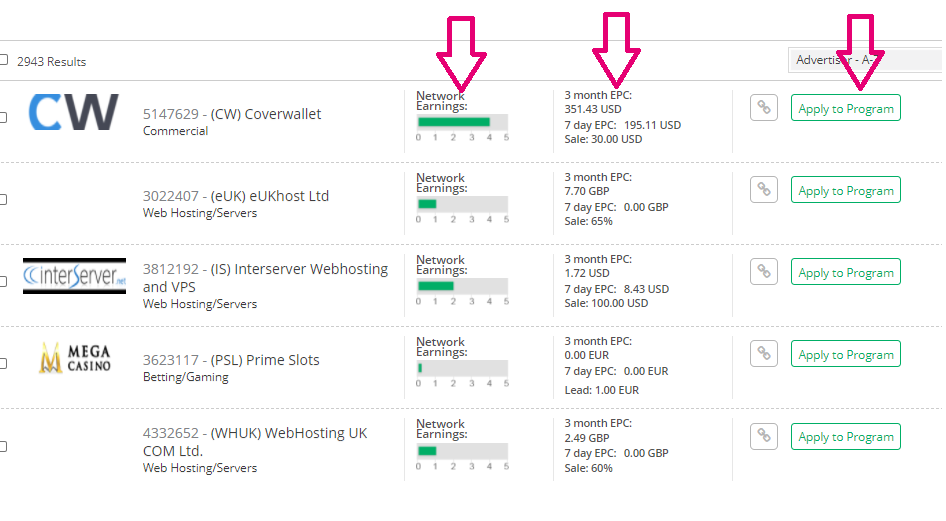Open the Interserver Webhosting and VPS link
The width and height of the screenshot is (946, 521).
(x=265, y=277)
